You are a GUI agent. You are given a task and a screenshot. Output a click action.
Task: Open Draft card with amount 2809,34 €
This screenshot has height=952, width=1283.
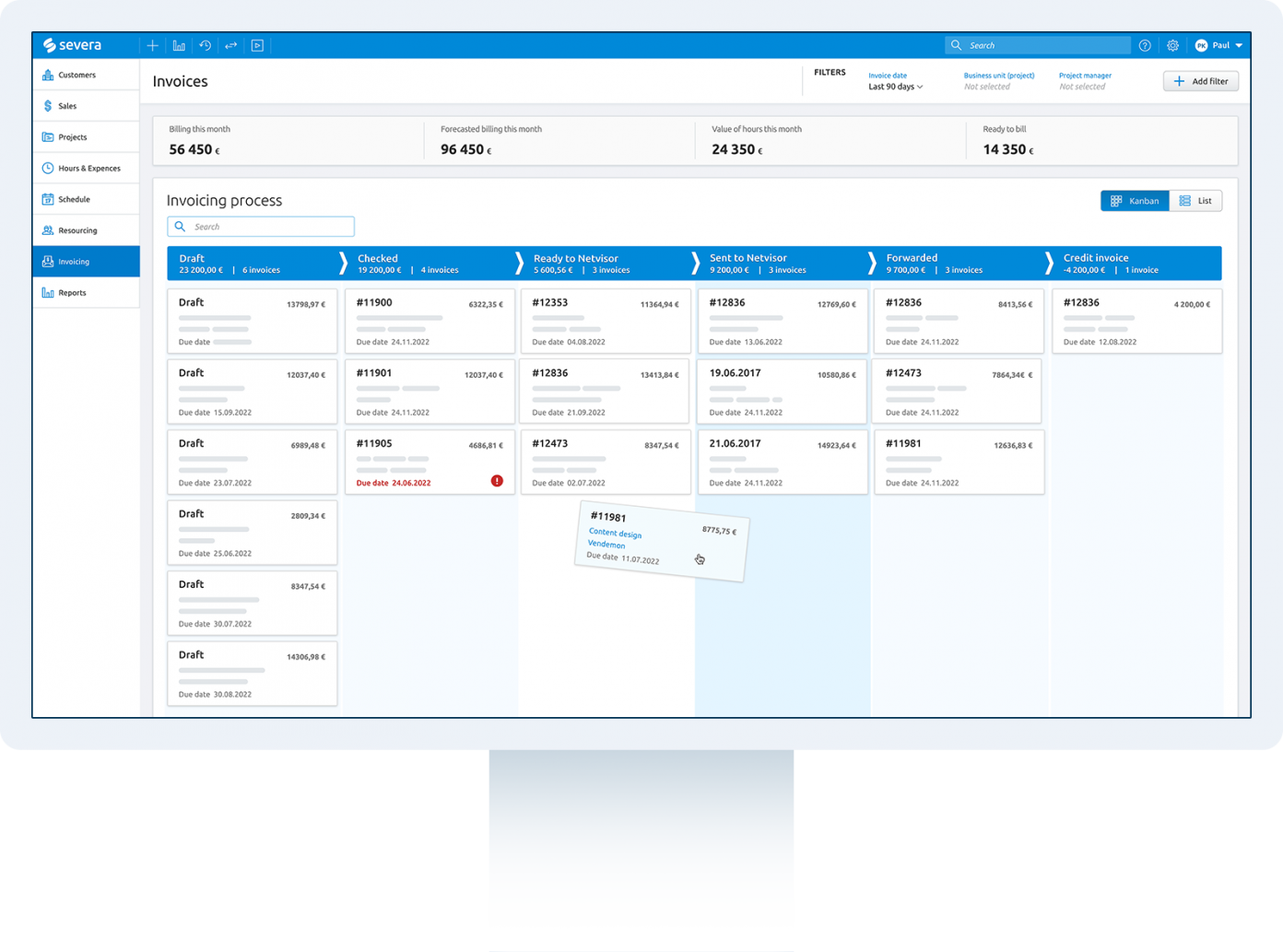click(253, 533)
